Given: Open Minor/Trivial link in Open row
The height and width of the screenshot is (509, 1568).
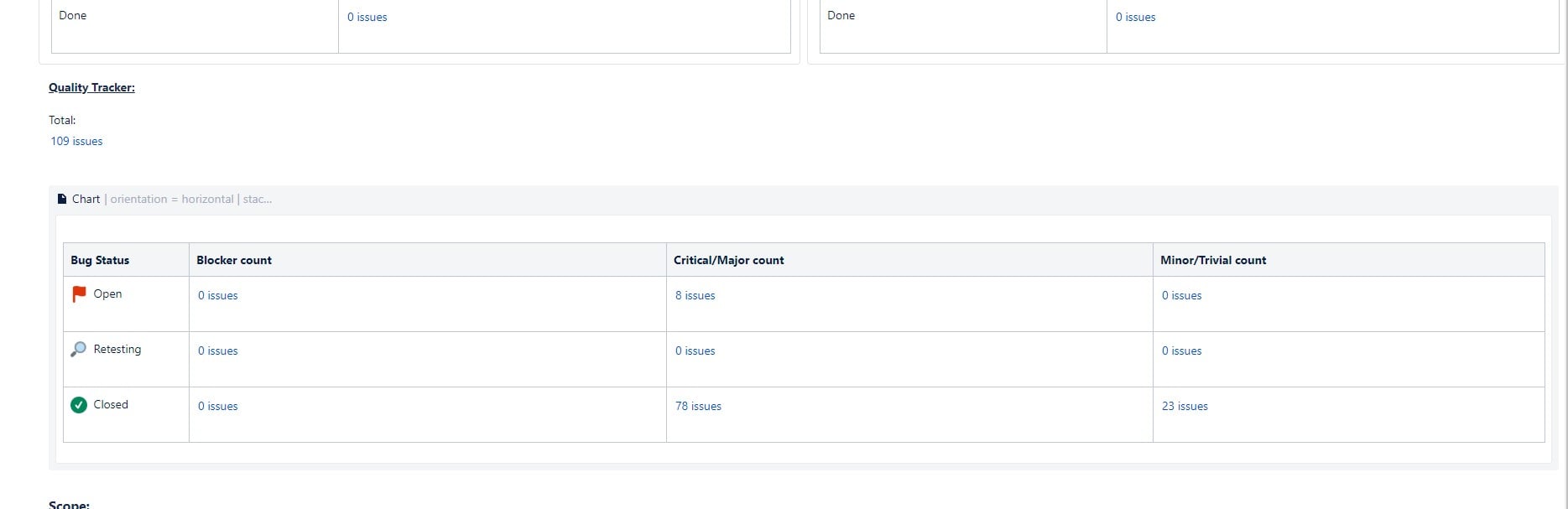Looking at the screenshot, I should coord(1182,295).
